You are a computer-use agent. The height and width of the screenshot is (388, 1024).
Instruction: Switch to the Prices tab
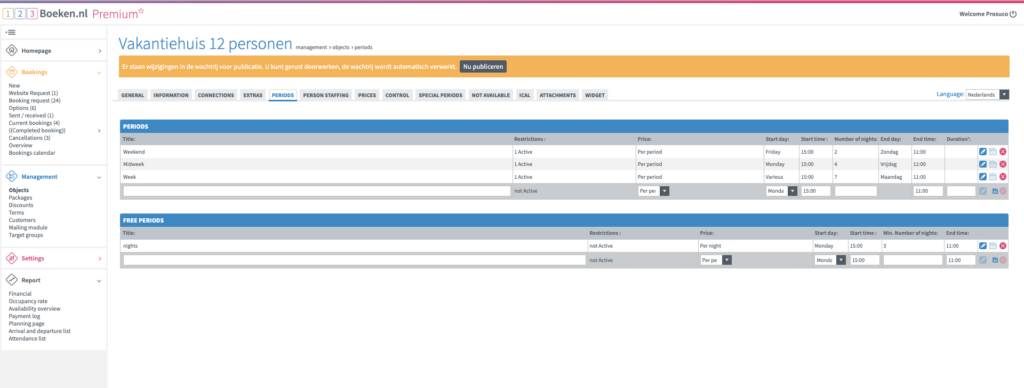[x=367, y=95]
